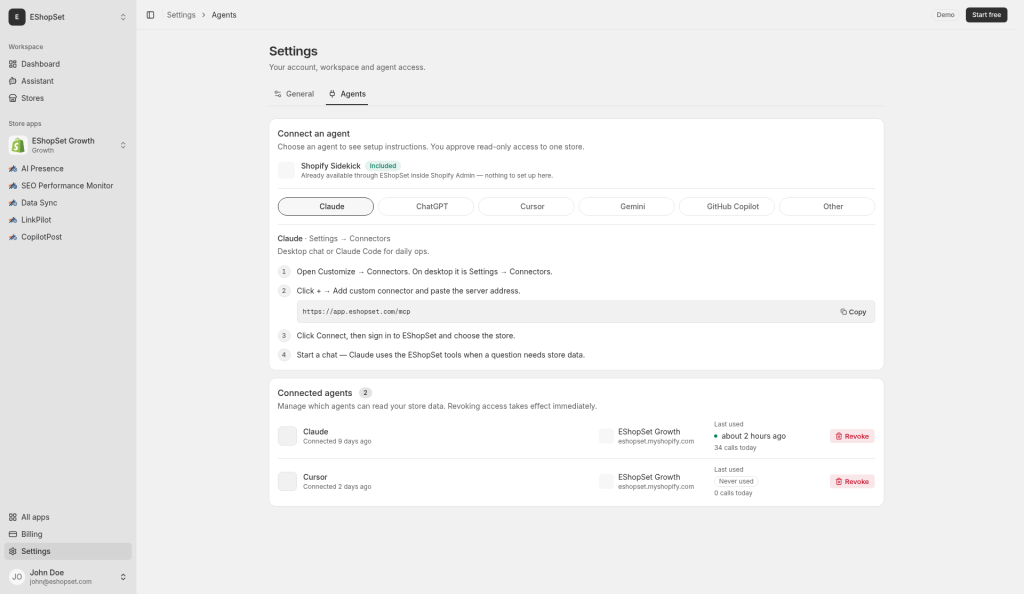Copy the MCP server address
This screenshot has width=1024, height=594.
click(x=853, y=312)
